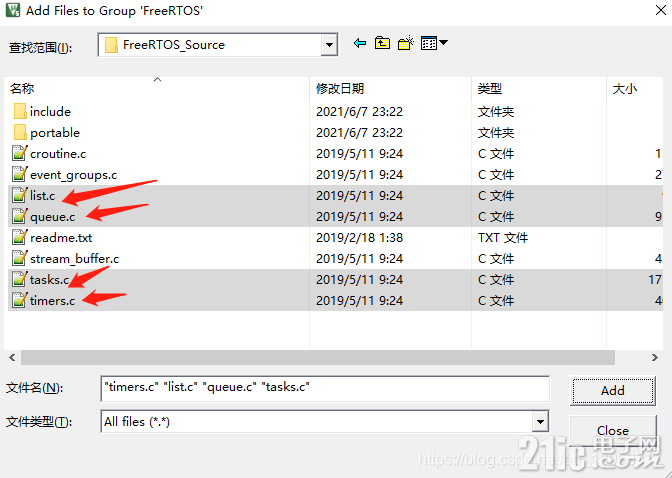The width and height of the screenshot is (672, 478).
Task: Click the queue.c file icon
Action: coord(20,216)
